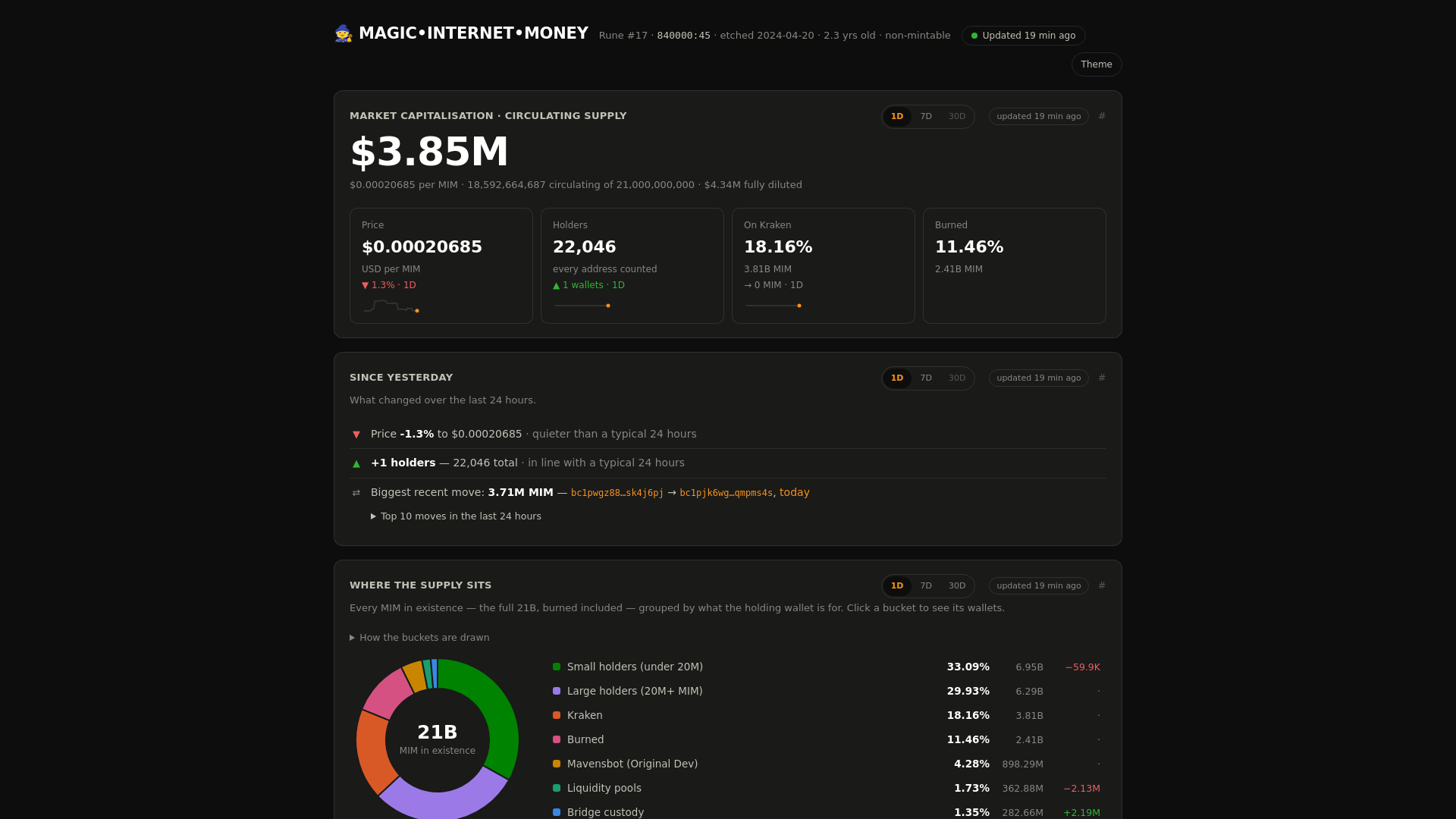Click the 'Updated 19 min ago' status pill
This screenshot has width=1456, height=819.
[x=1024, y=36]
